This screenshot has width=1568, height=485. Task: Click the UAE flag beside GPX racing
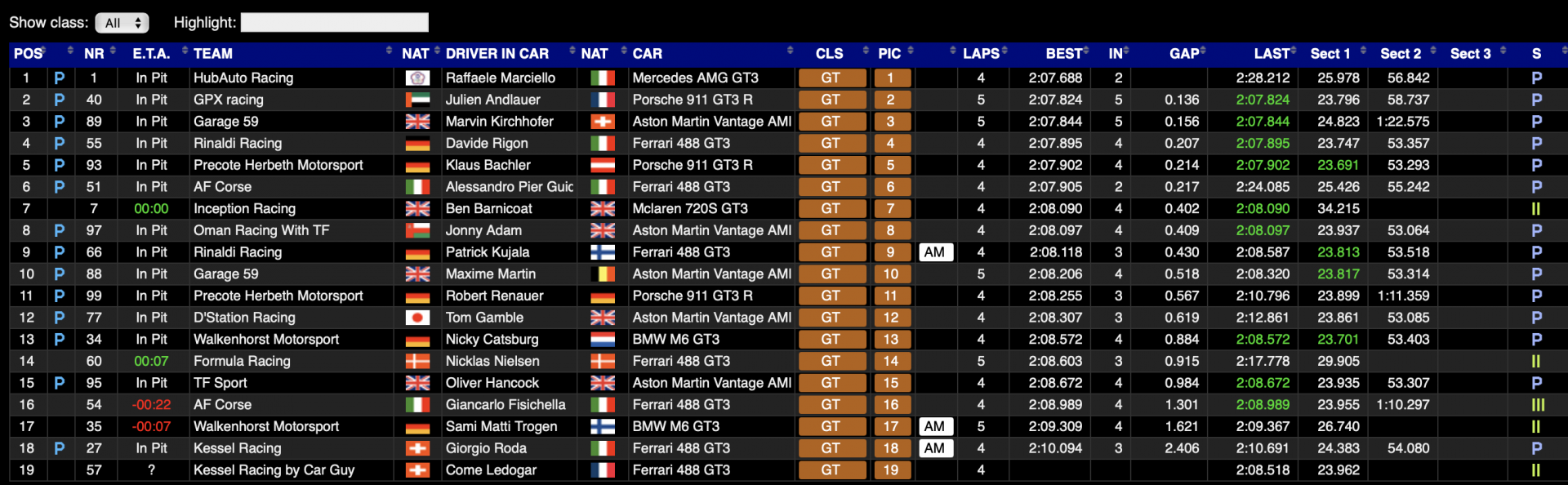[x=417, y=100]
